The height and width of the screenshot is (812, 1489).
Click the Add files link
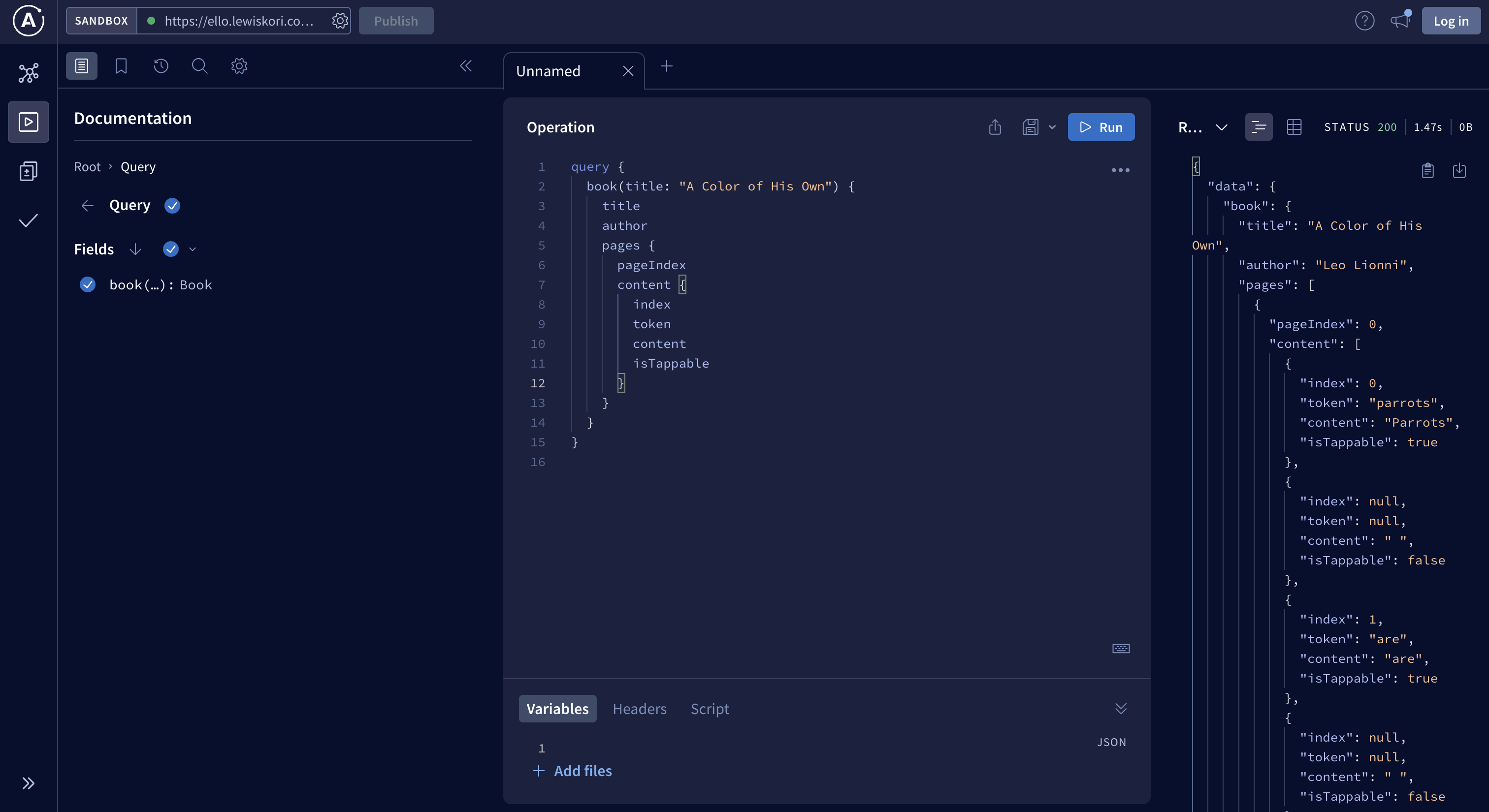582,771
